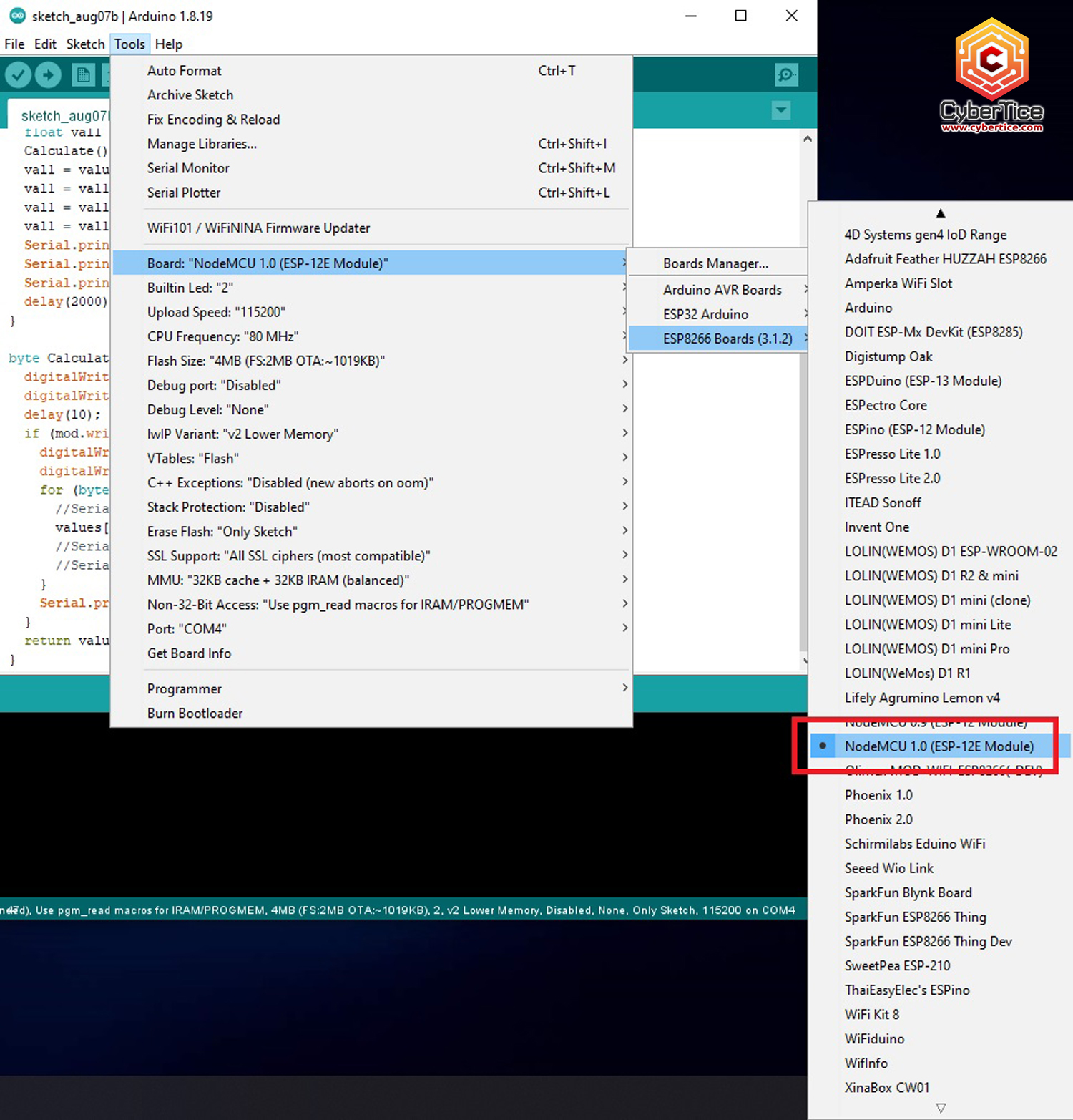
Task: Click the New sketch document icon
Action: pyautogui.click(x=83, y=74)
